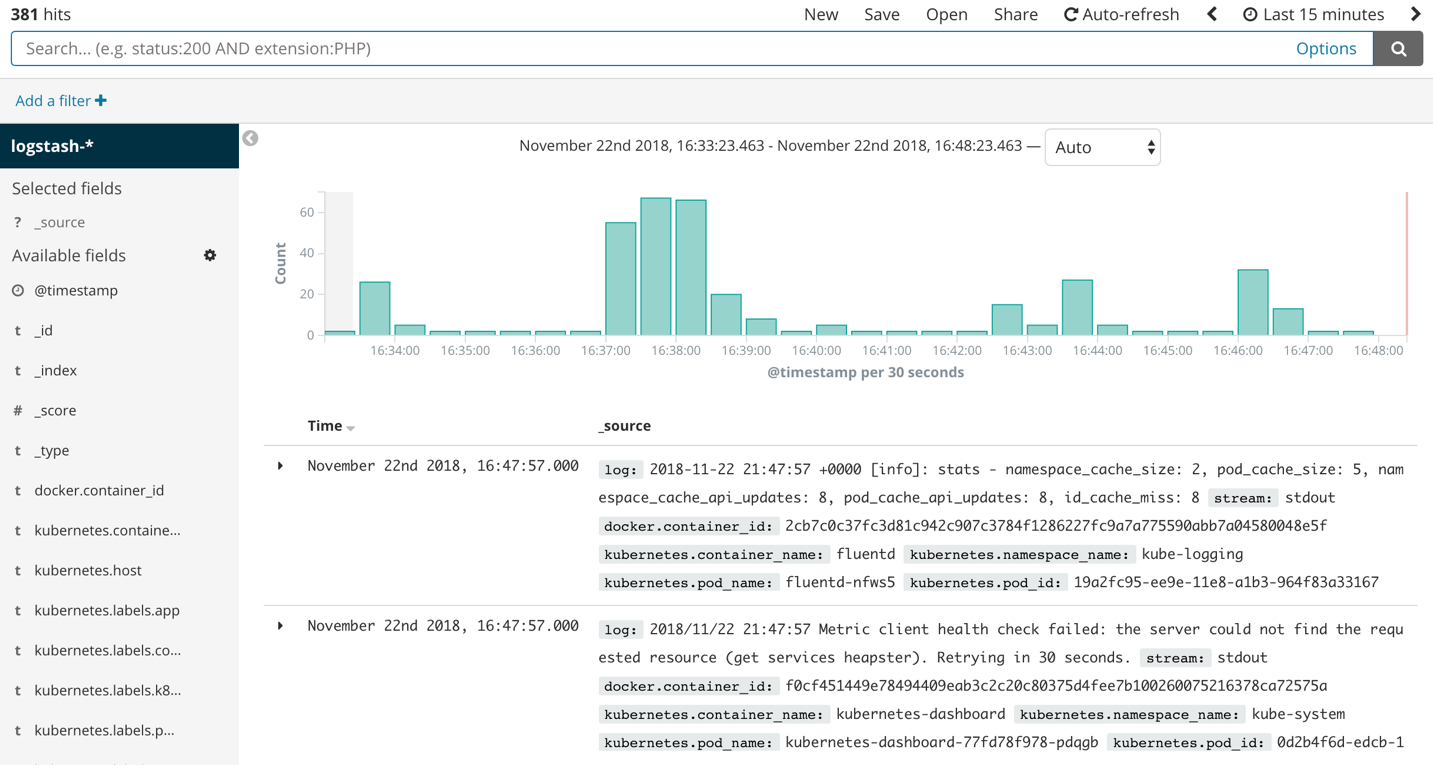This screenshot has height=765, width=1433.
Task: Expand the fluentd stats log row
Action: point(281,466)
